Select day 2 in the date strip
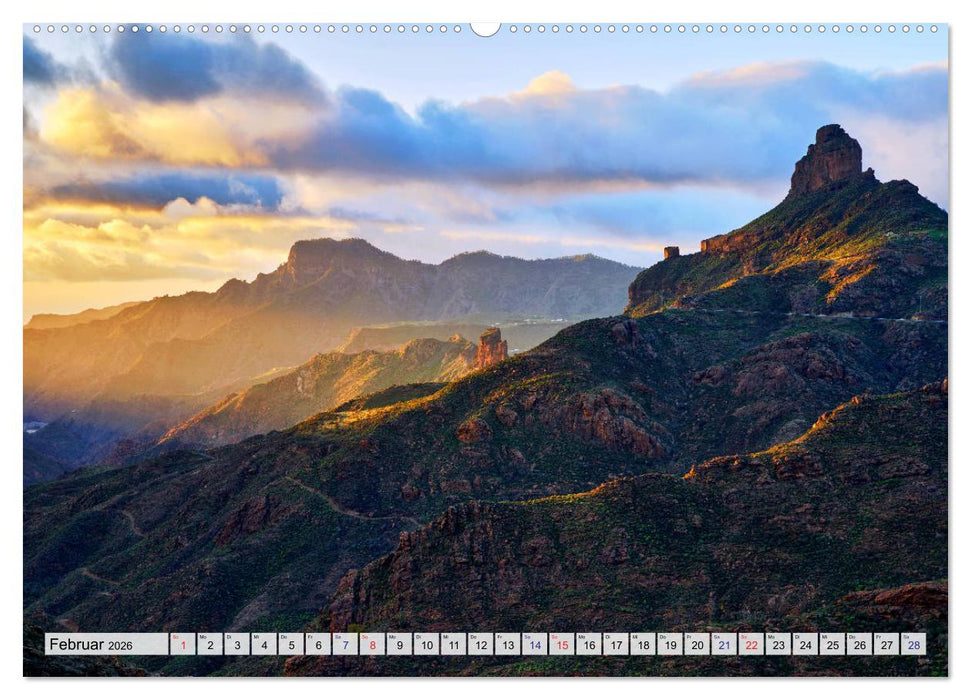This screenshot has height=700, width=971. click(x=209, y=644)
